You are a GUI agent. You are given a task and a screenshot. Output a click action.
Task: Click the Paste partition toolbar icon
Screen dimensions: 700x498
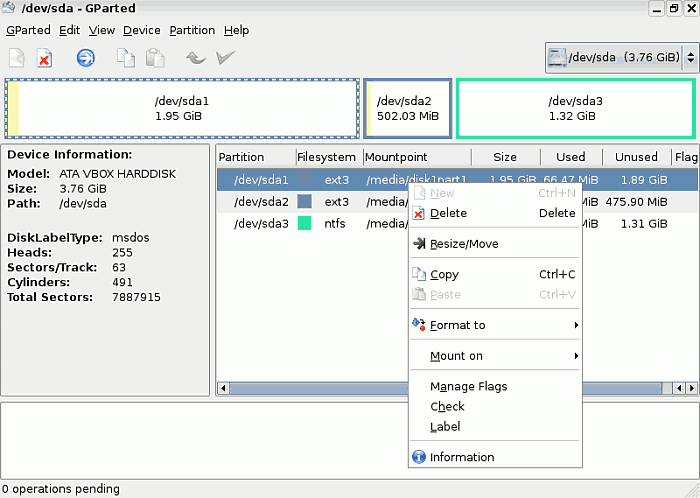click(155, 58)
